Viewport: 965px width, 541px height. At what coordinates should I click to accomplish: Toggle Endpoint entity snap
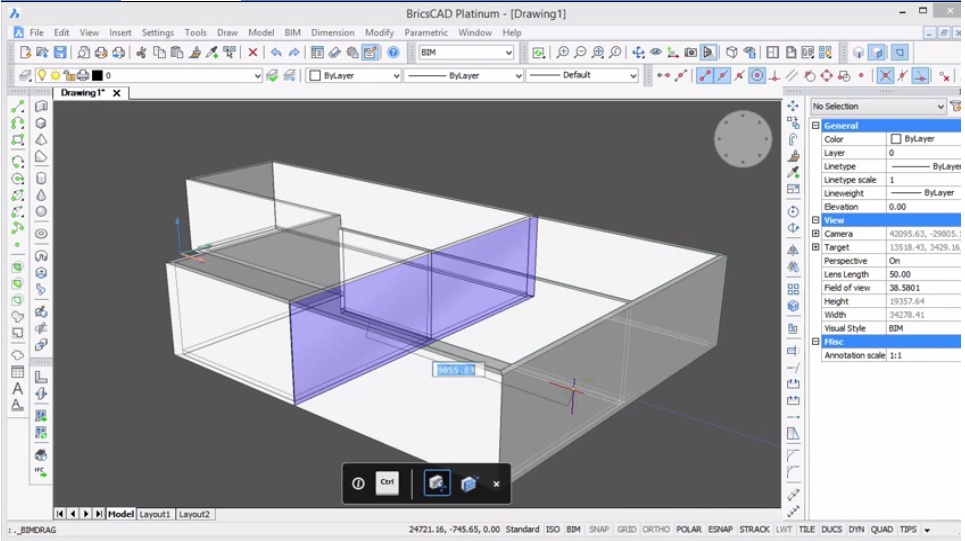tap(705, 76)
